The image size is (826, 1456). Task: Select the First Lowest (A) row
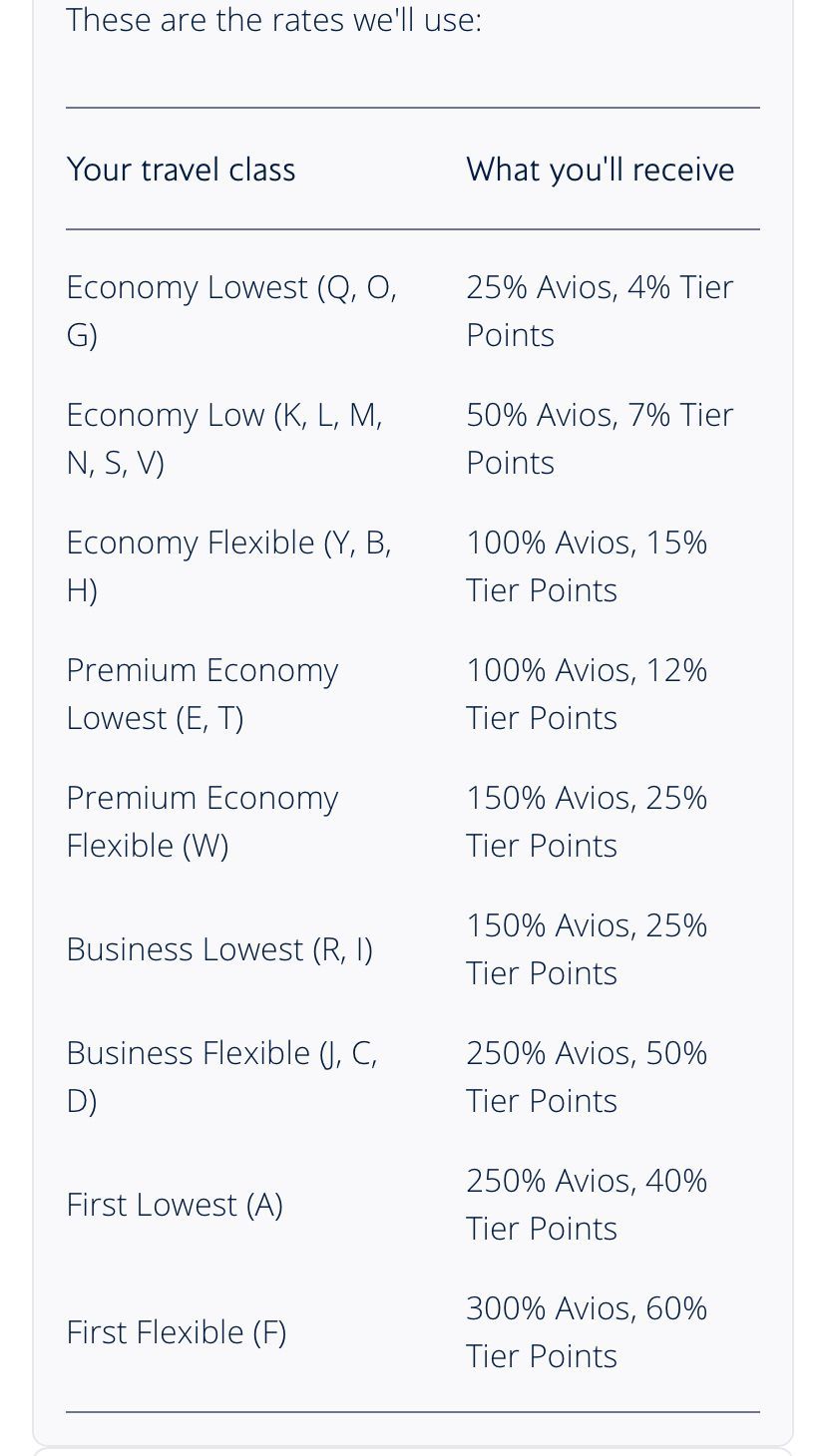413,1205
